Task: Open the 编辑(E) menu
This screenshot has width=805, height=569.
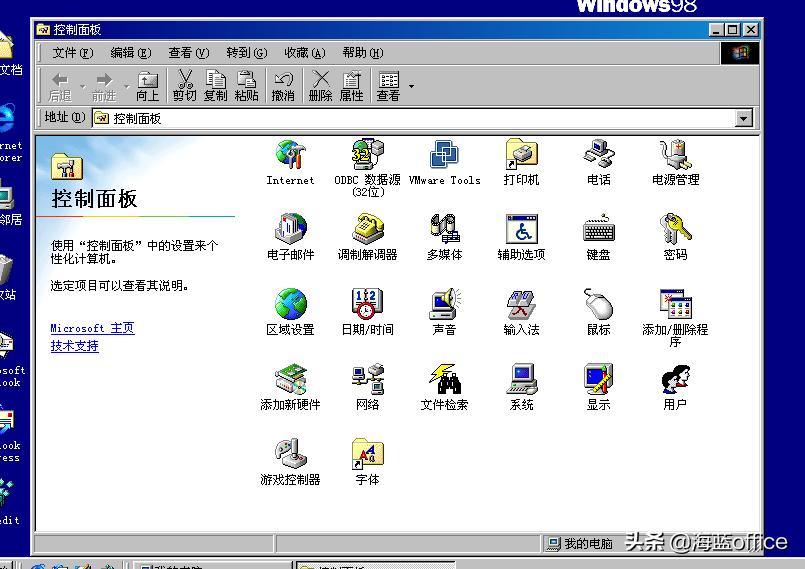Action: coord(131,53)
